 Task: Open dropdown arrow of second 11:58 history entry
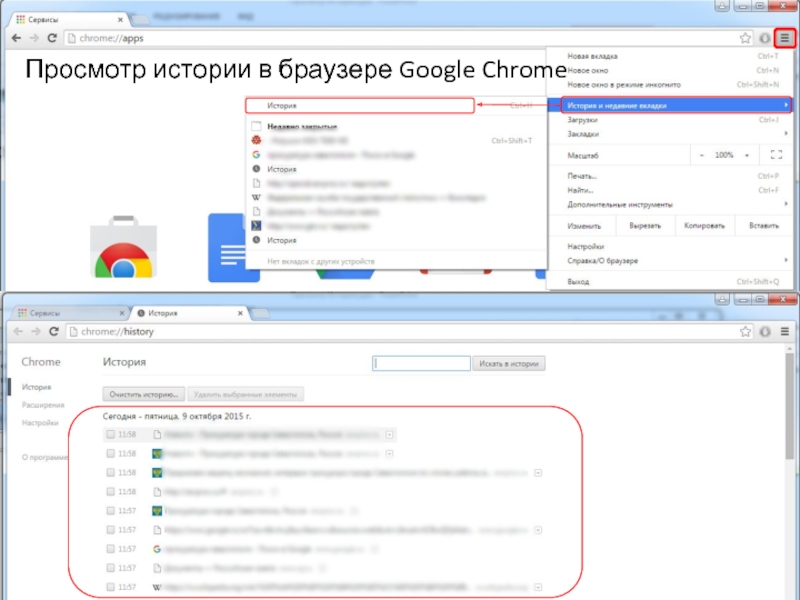coord(389,453)
